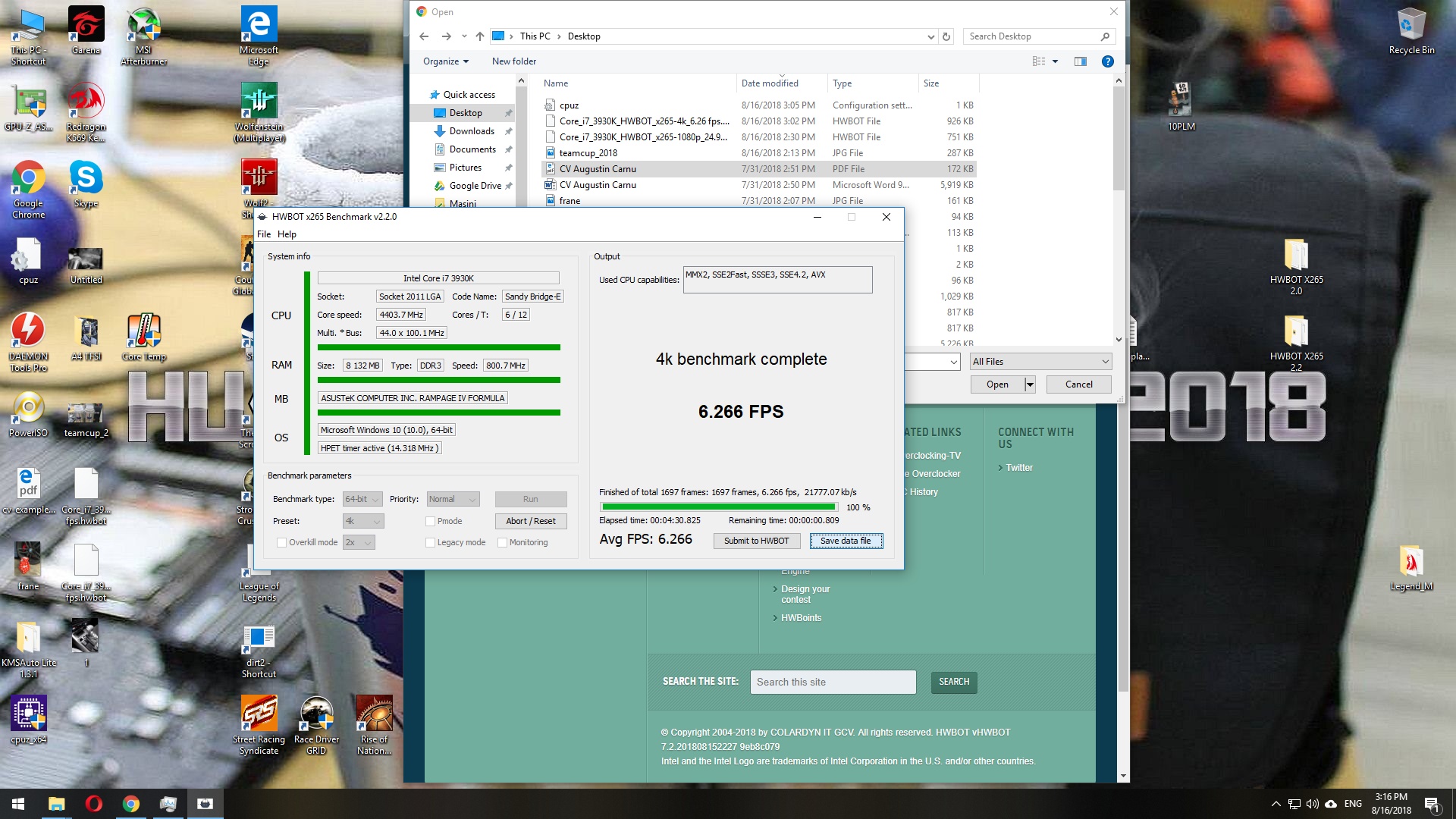This screenshot has height=819, width=1456.
Task: Sort files by Date modified column
Action: pos(770,83)
